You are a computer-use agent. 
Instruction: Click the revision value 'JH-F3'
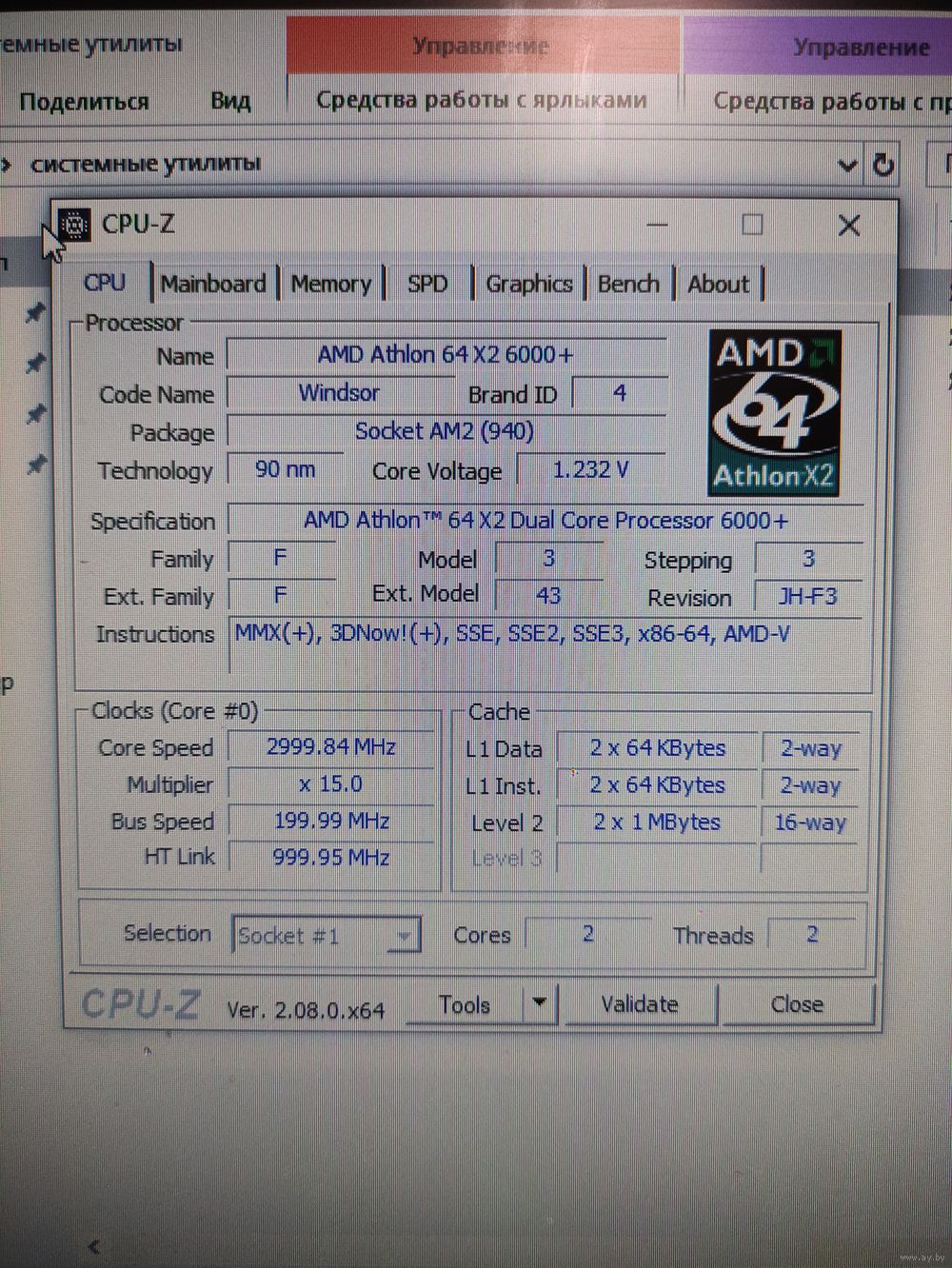point(808,597)
